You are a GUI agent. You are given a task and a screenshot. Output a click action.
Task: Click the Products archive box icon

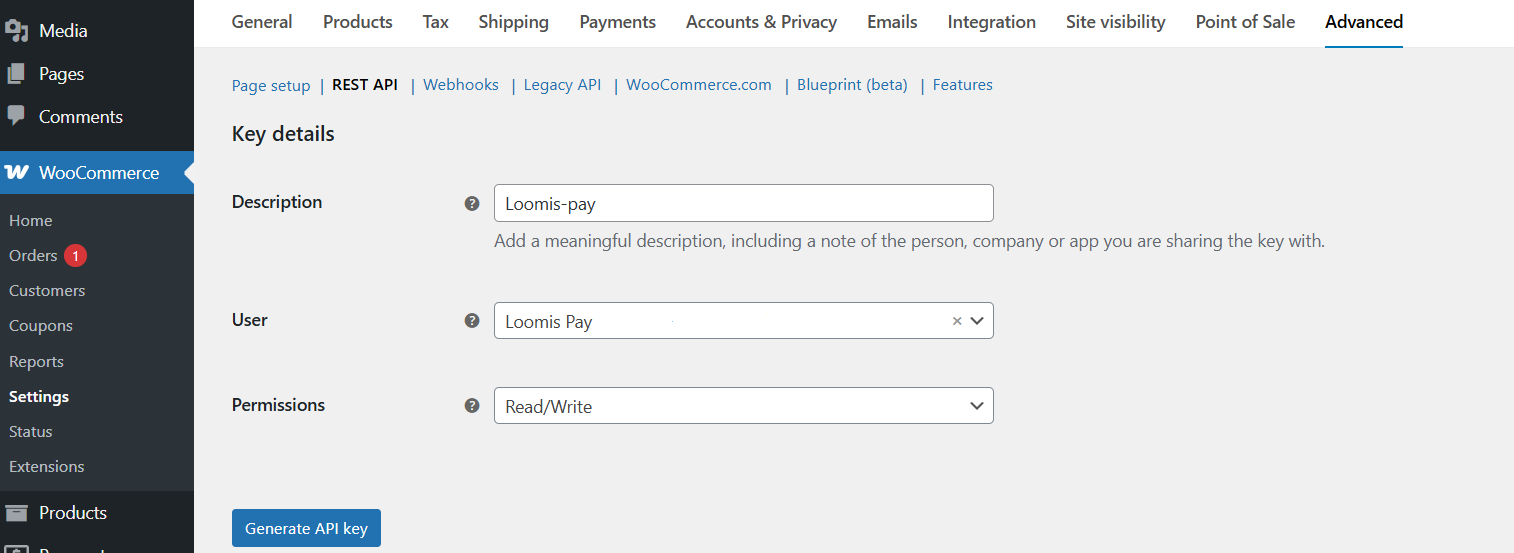coord(16,513)
